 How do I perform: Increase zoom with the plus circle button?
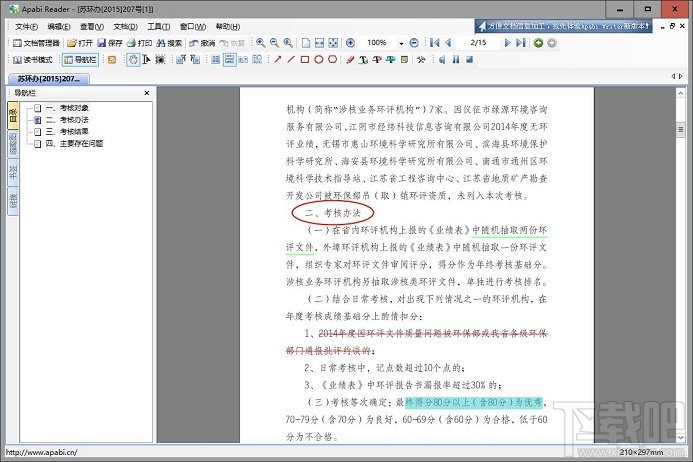pos(350,42)
